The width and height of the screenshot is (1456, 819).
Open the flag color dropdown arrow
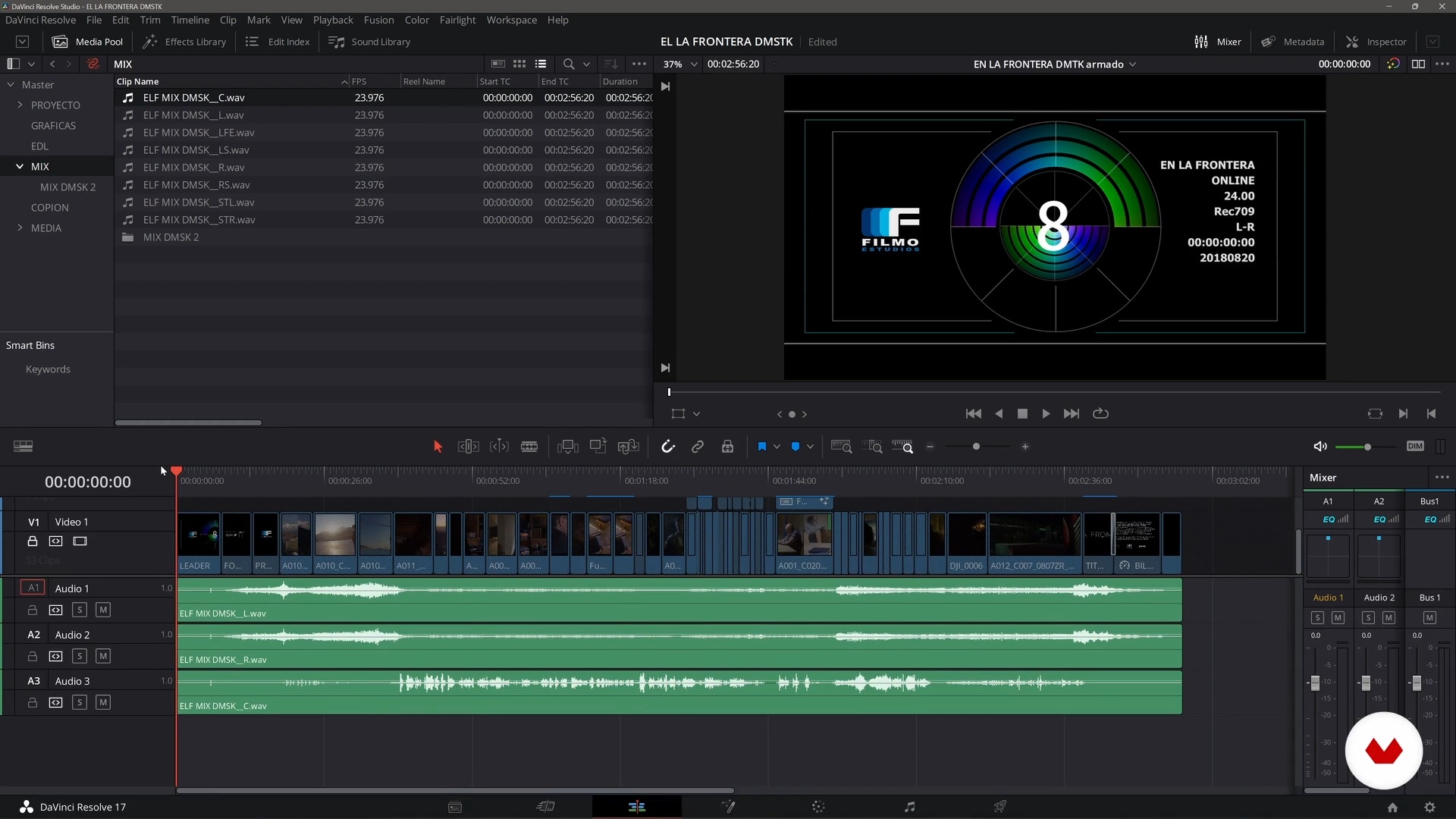pyautogui.click(x=777, y=447)
